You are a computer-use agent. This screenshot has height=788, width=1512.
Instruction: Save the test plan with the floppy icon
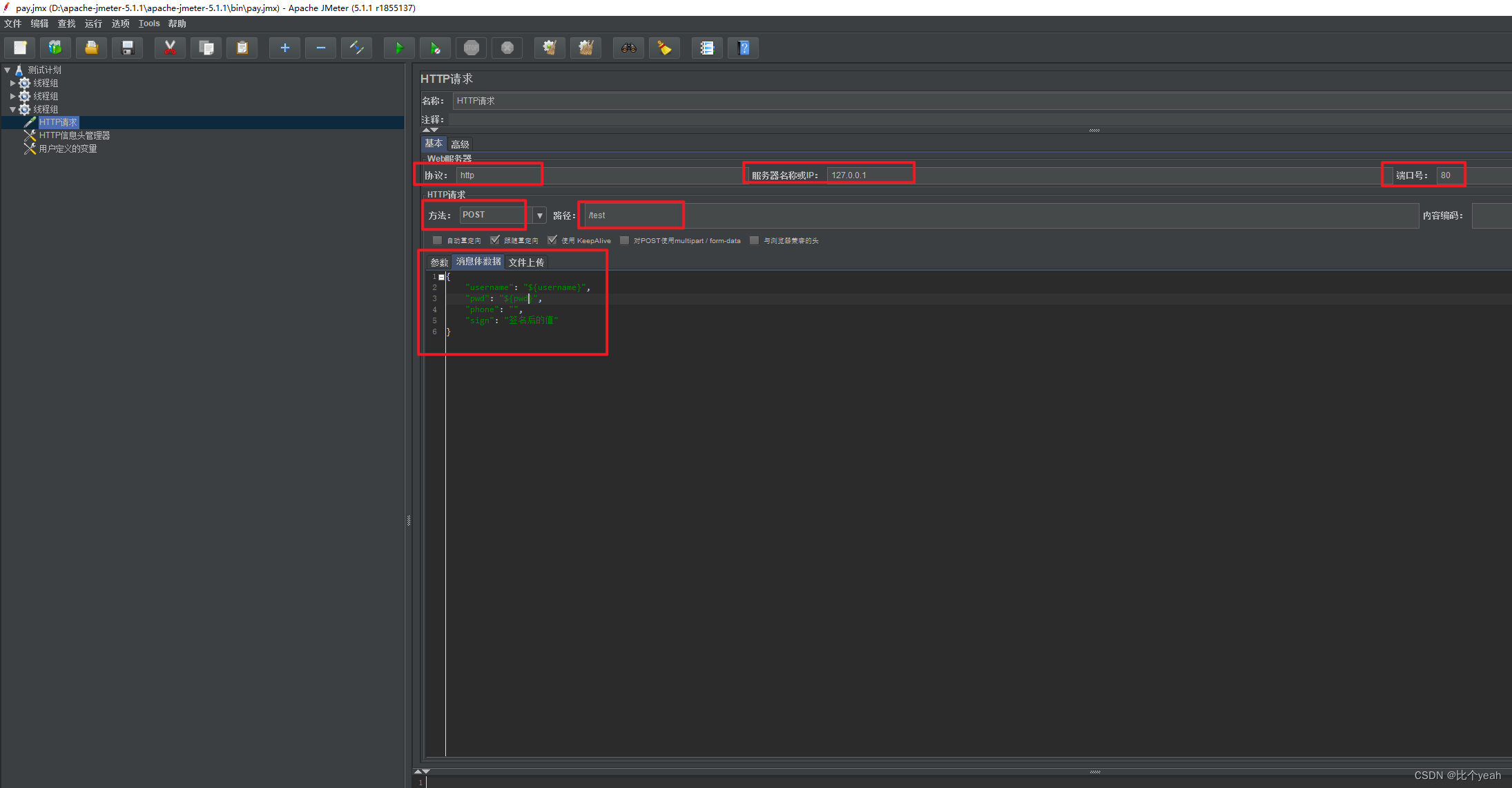(128, 48)
